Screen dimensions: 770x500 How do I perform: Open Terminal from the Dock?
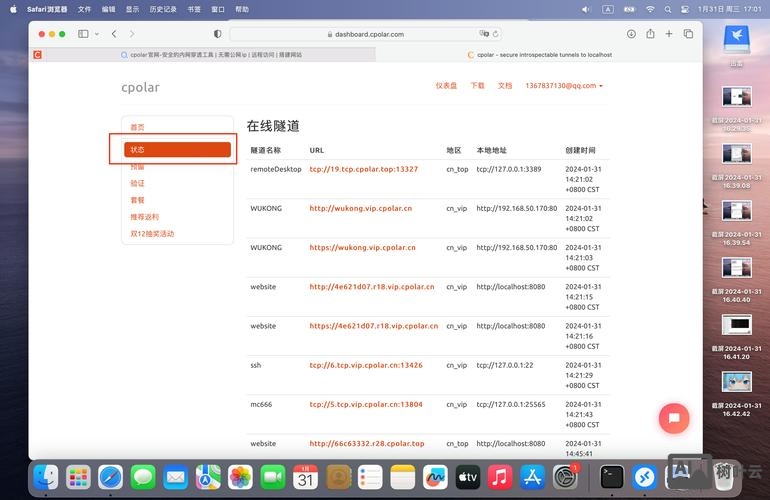(x=612, y=477)
